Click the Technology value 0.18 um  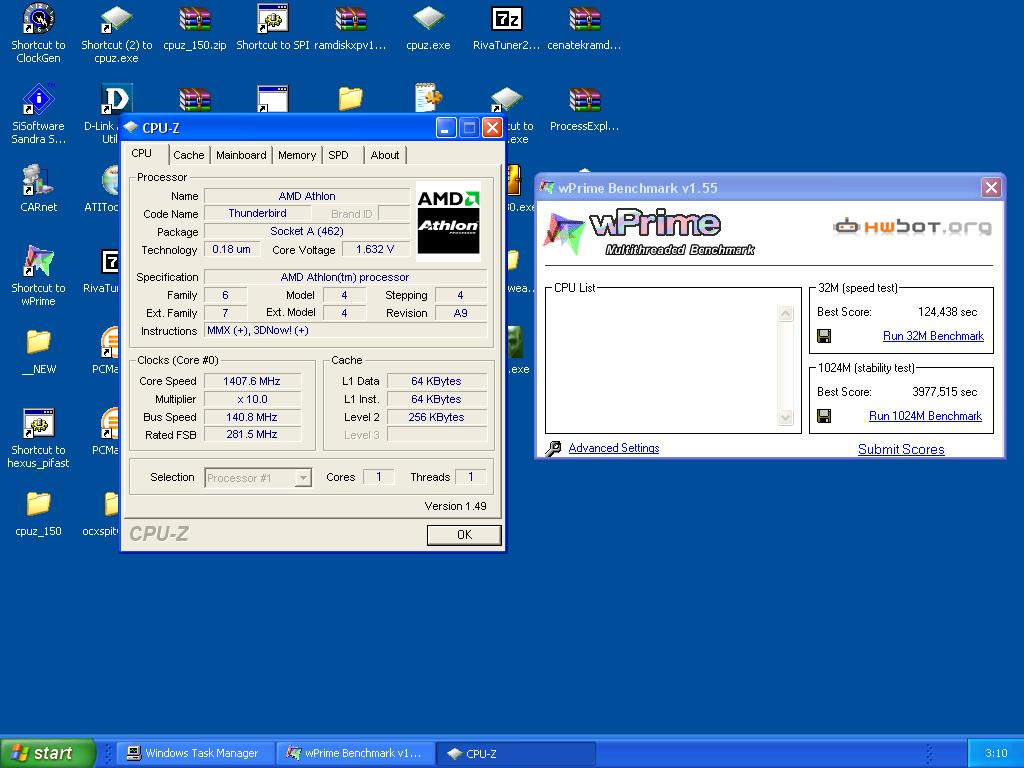pyautogui.click(x=232, y=249)
